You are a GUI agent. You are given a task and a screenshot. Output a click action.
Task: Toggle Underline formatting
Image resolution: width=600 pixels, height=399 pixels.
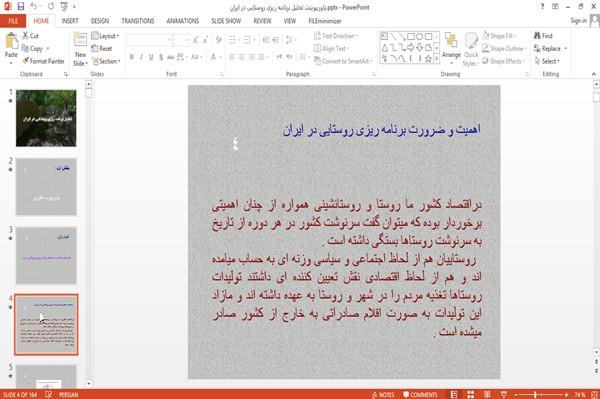pos(151,57)
